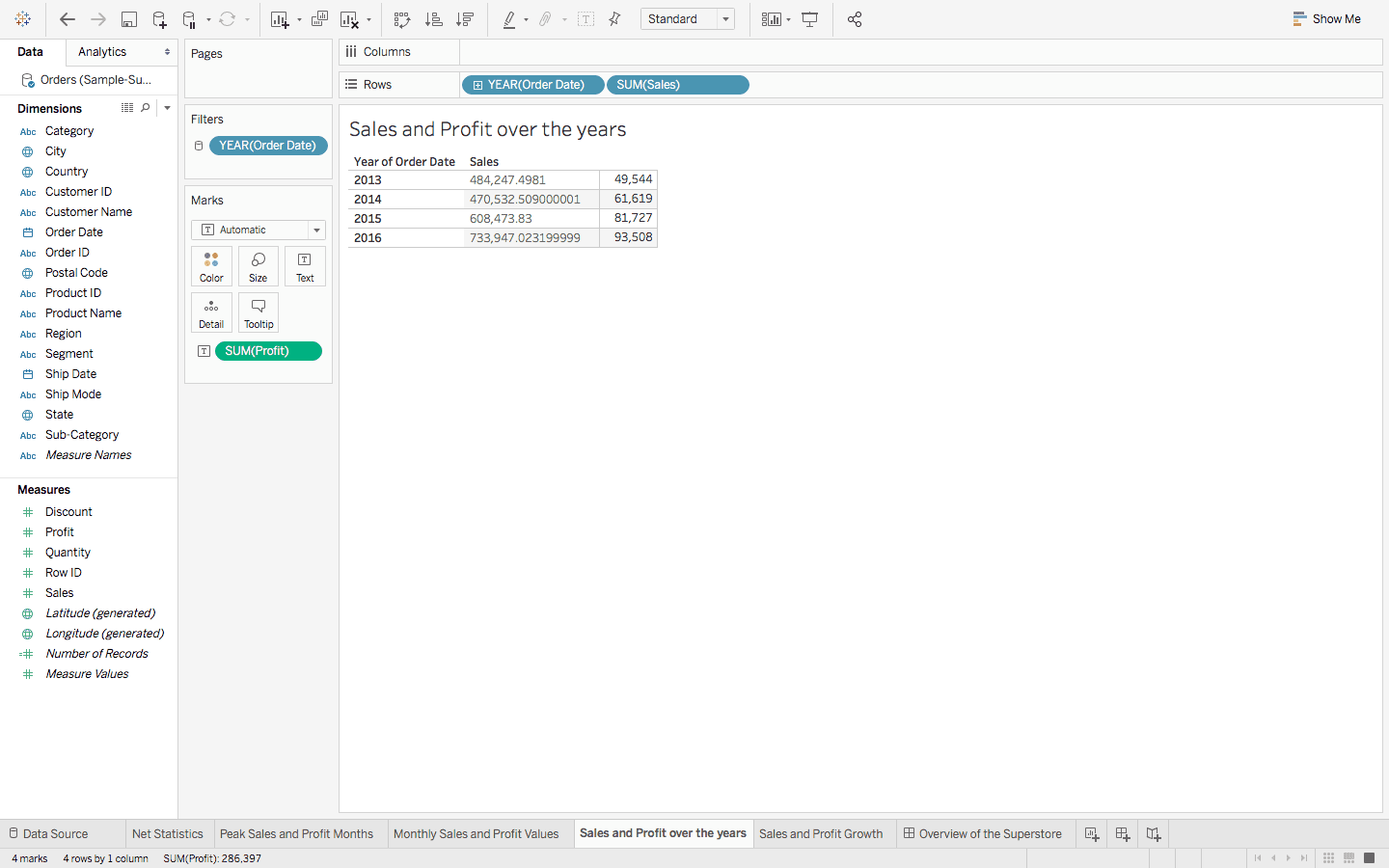Click the Undo back arrow
This screenshot has width=1389, height=868.
pos(67,19)
